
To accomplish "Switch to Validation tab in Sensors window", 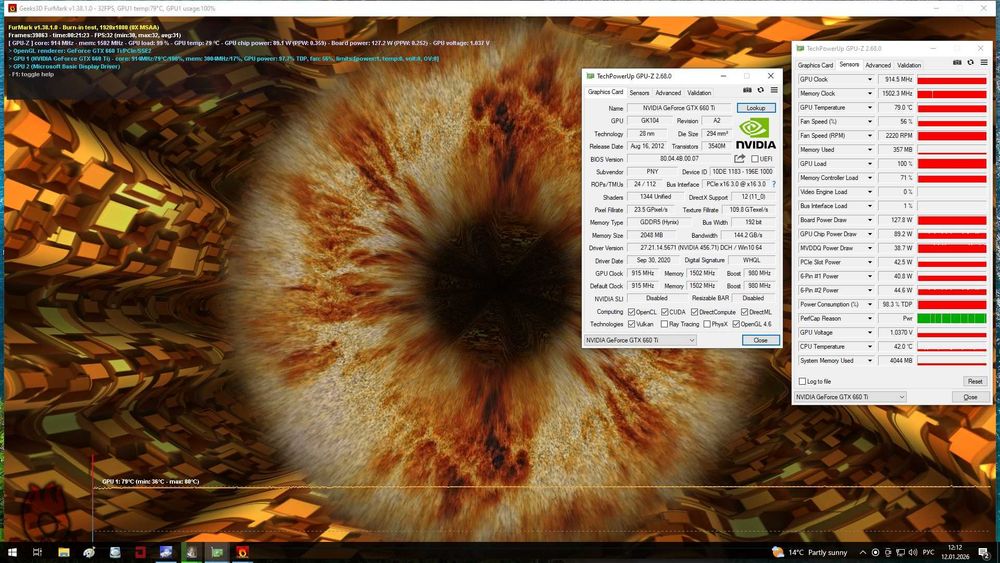I will [909, 65].
